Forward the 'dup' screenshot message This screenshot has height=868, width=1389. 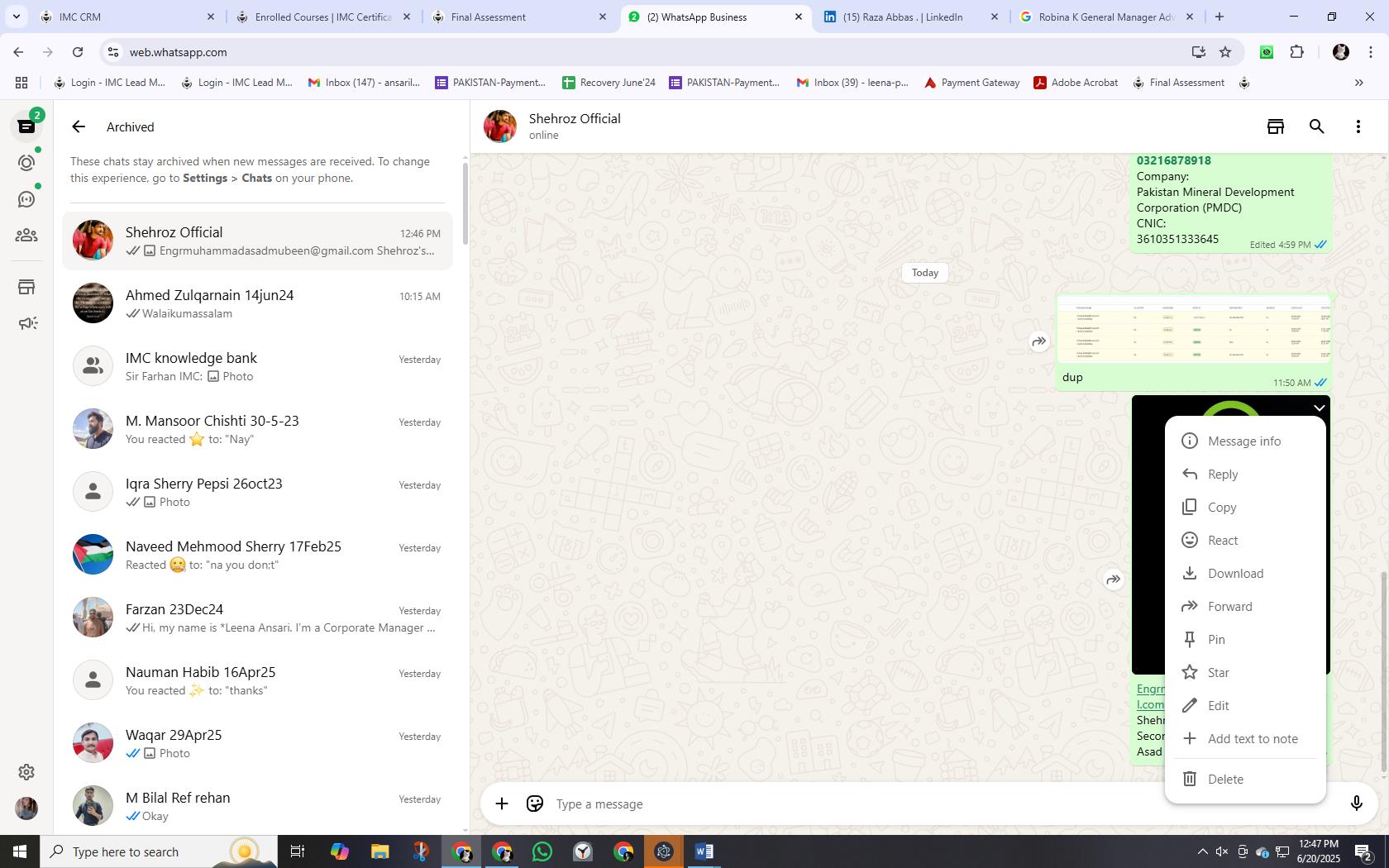click(x=1038, y=341)
